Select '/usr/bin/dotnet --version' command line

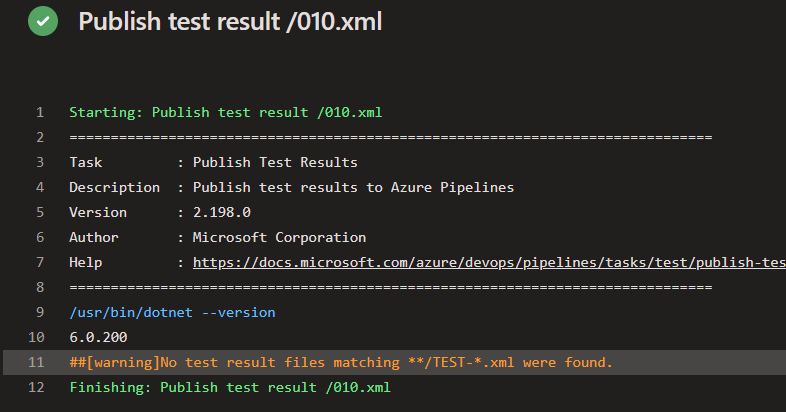pos(172,312)
